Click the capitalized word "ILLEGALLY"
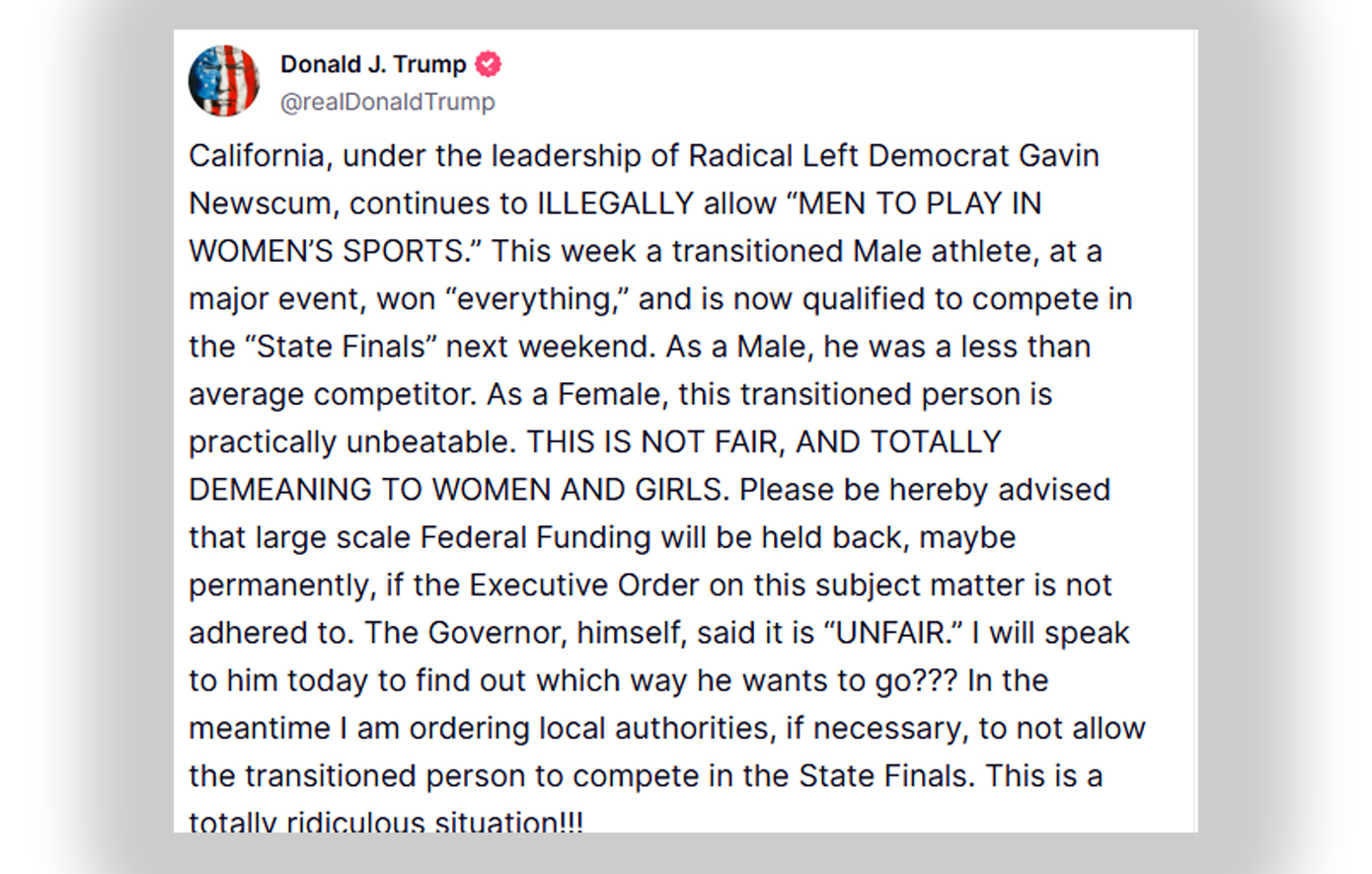The width and height of the screenshot is (1372, 874). (615, 203)
